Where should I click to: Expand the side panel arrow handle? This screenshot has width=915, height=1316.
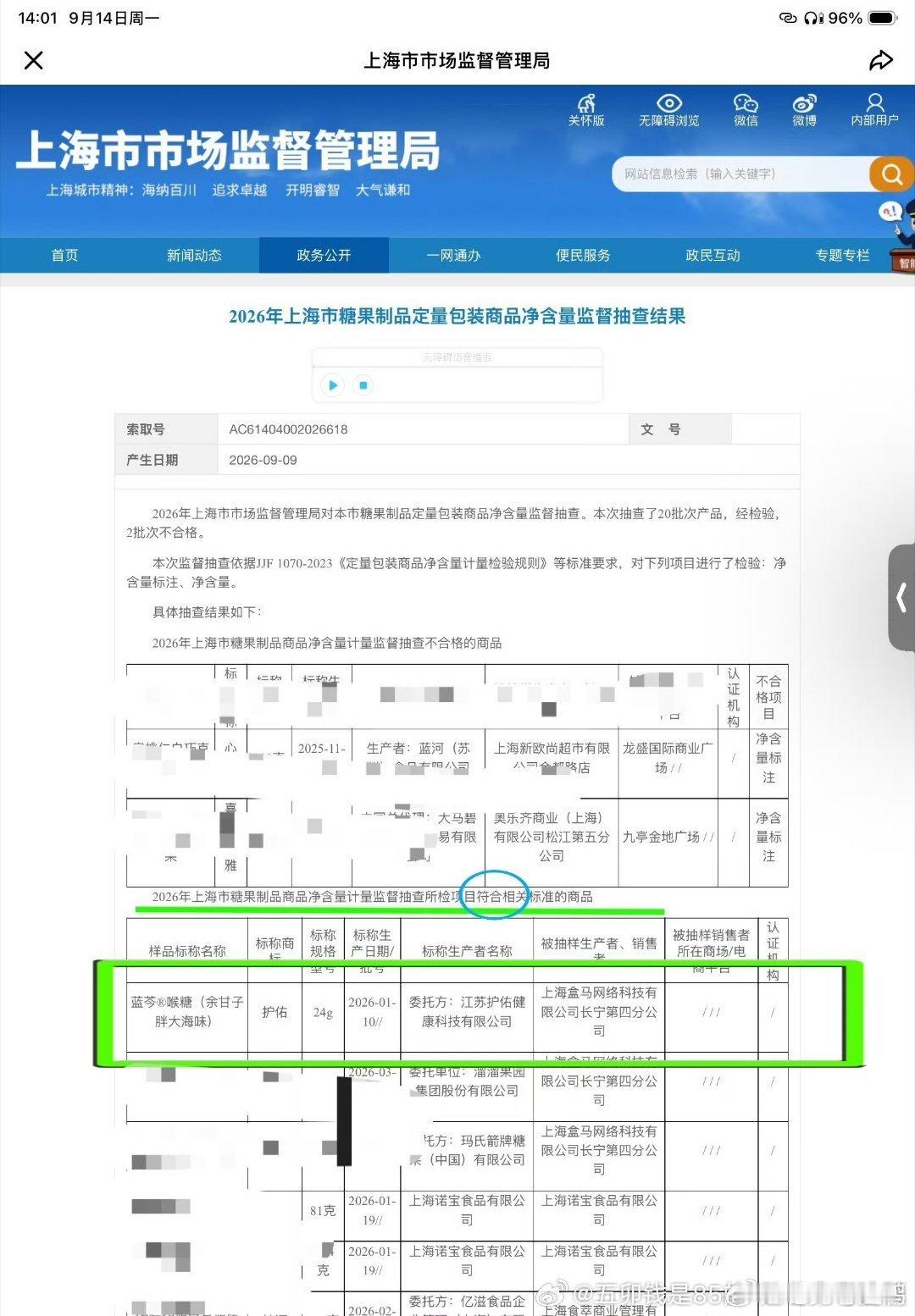point(901,598)
